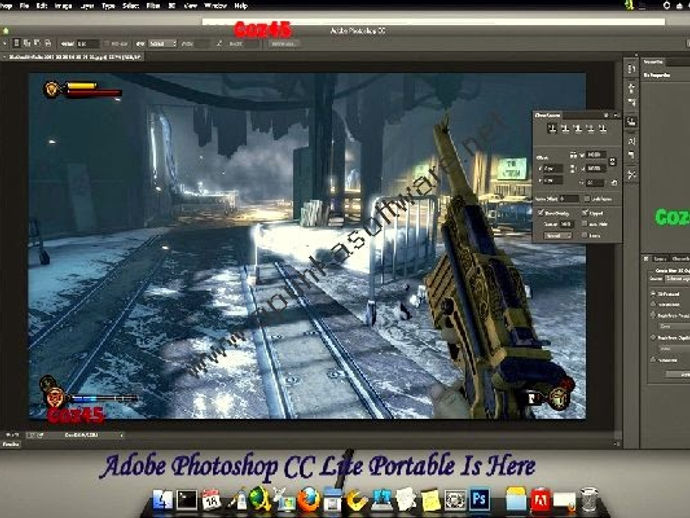Click the Refine Edge button

(284, 44)
